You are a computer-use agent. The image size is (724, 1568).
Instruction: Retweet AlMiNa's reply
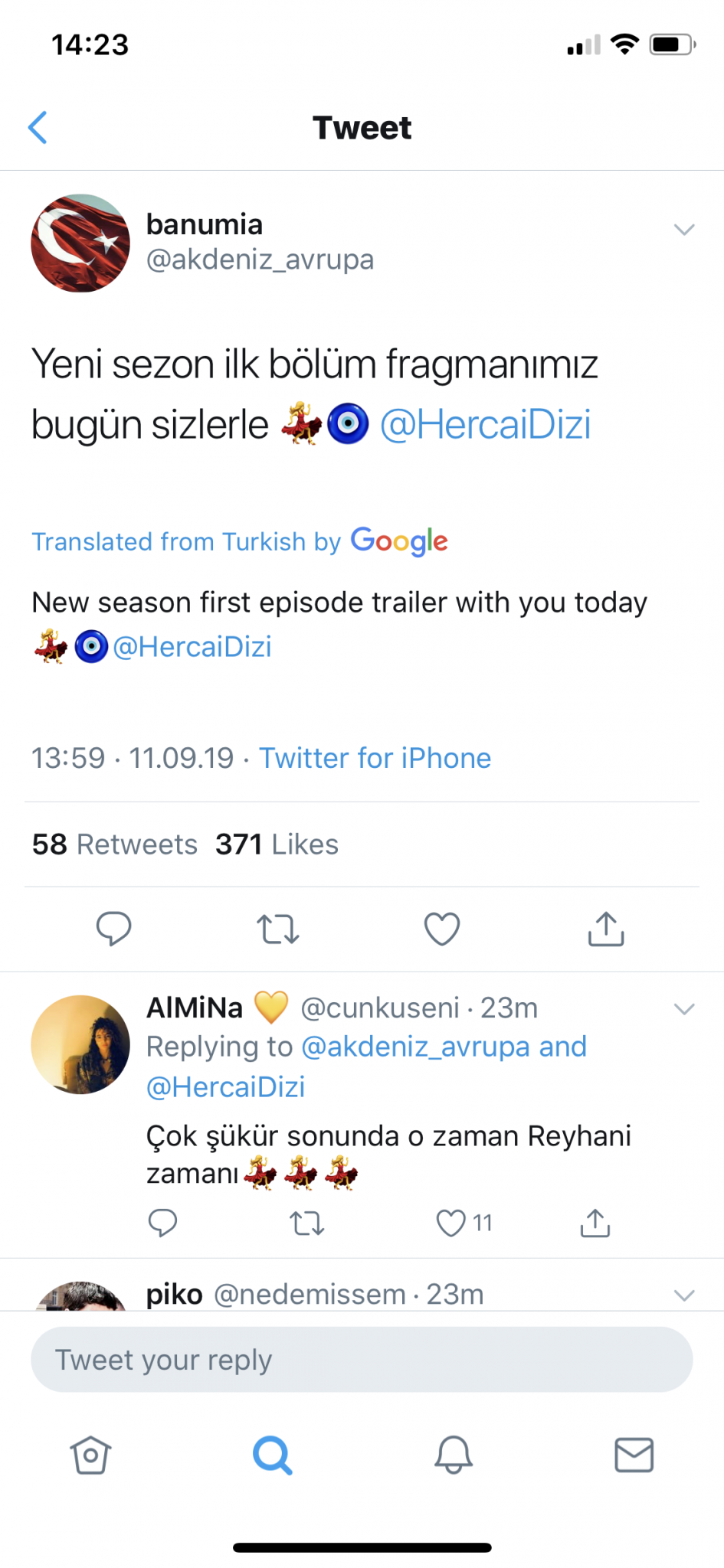[307, 1223]
